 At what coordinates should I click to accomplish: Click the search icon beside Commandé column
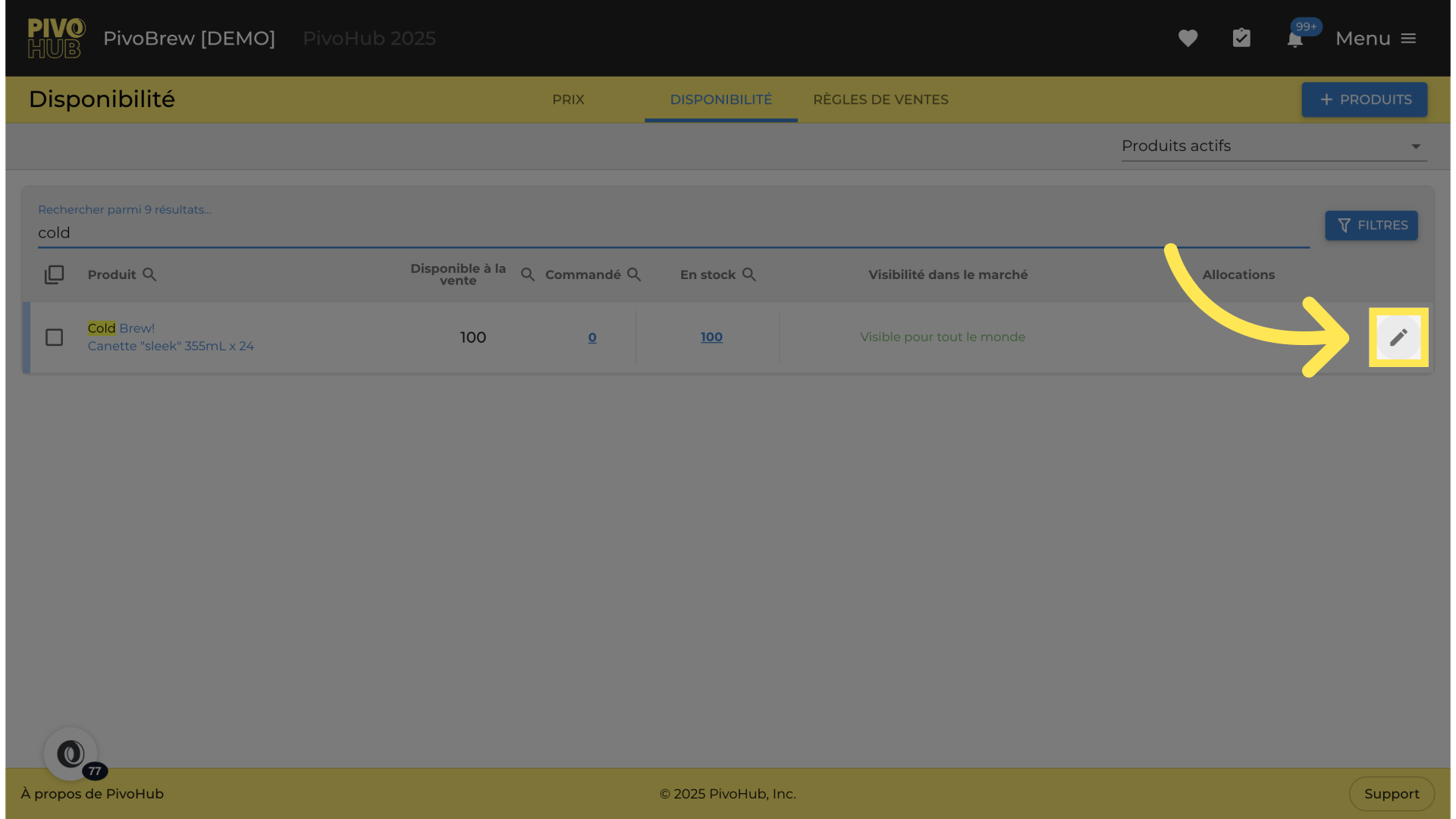coord(634,275)
